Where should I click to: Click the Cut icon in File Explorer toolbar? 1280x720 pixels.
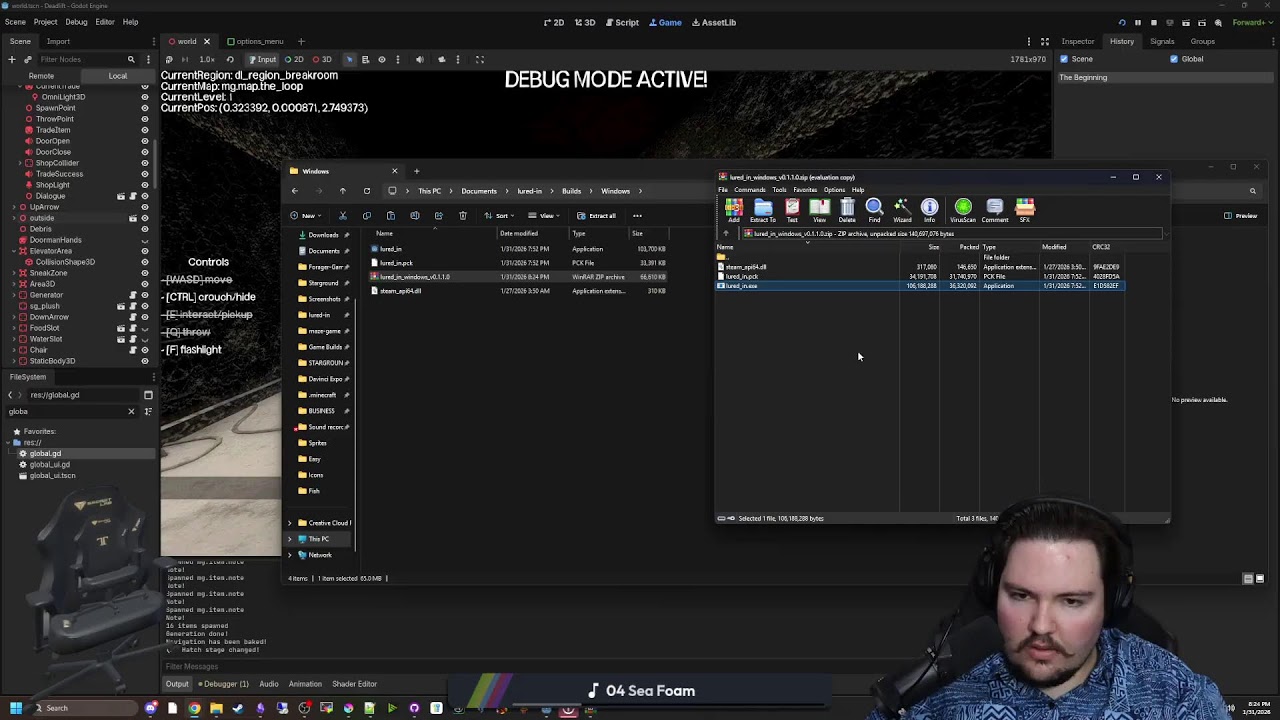342,215
